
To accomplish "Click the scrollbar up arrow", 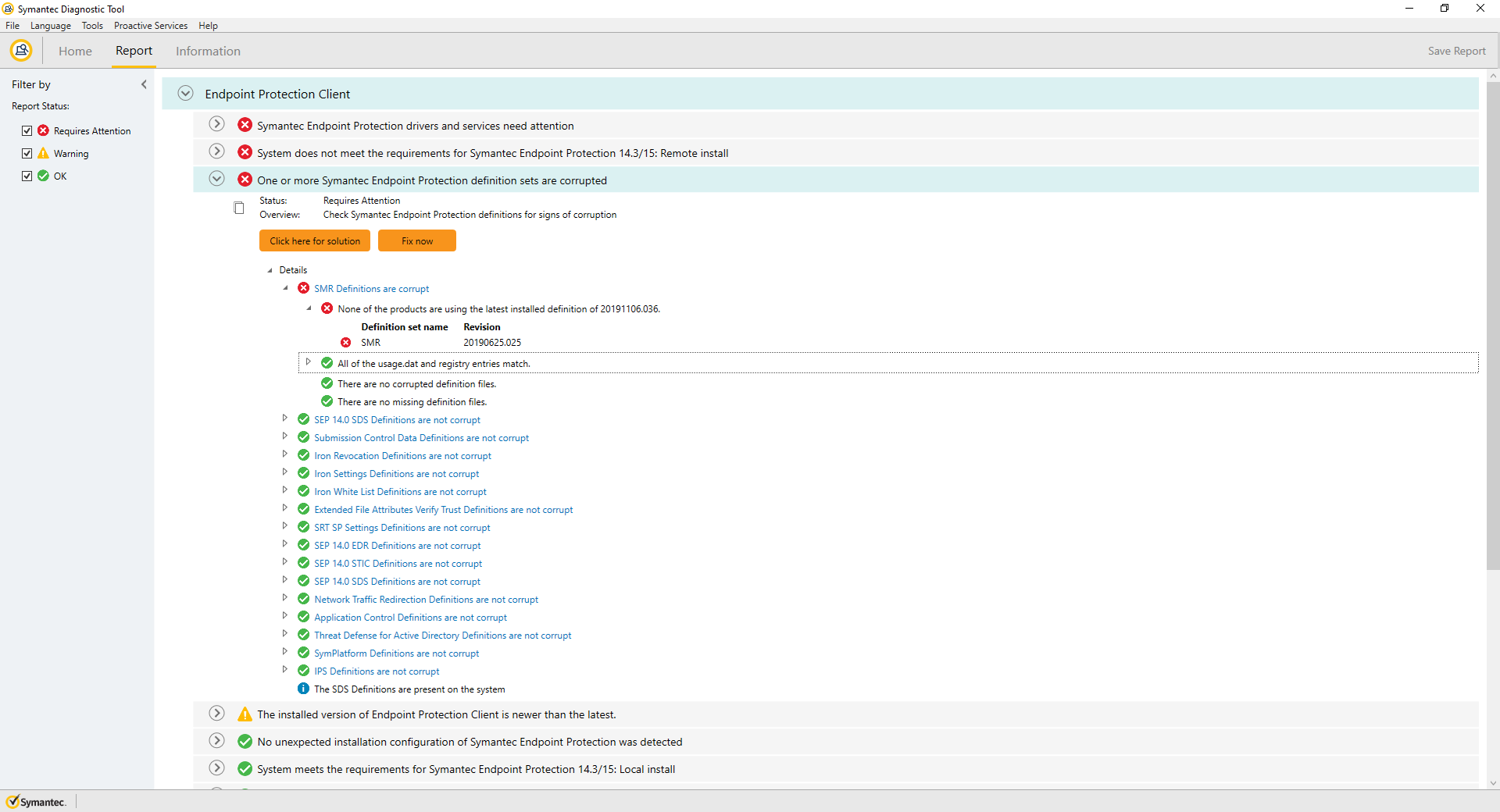I will point(1493,76).
